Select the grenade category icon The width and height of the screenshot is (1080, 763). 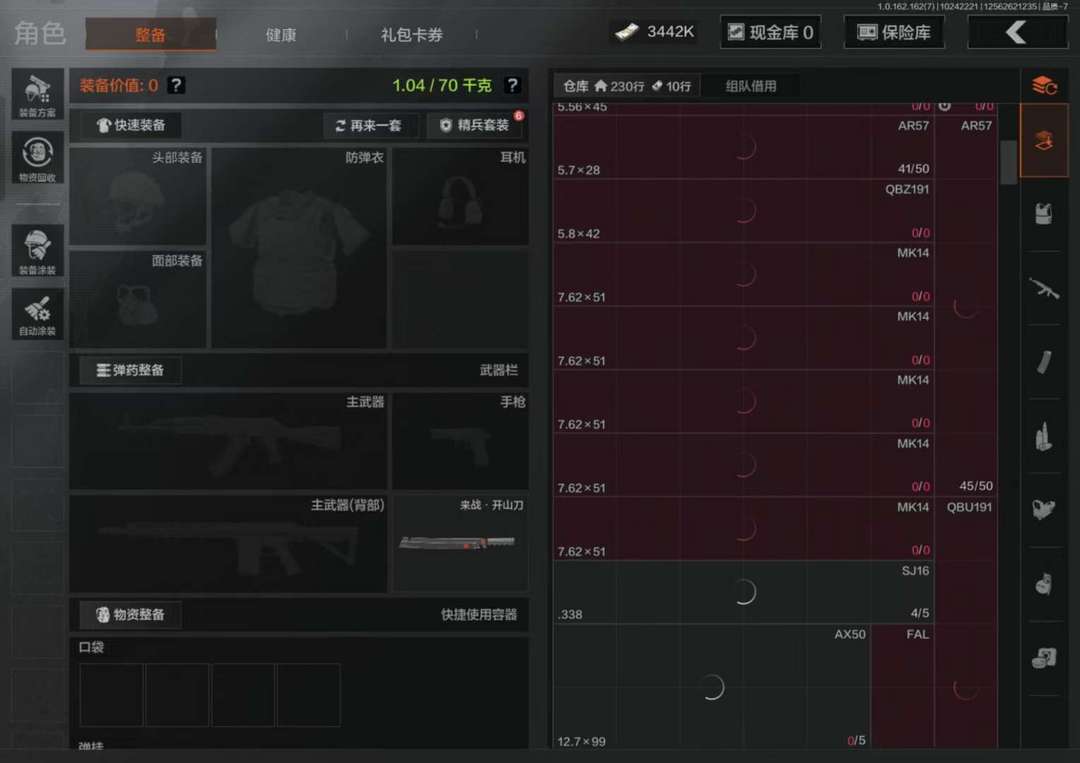pos(1043,585)
